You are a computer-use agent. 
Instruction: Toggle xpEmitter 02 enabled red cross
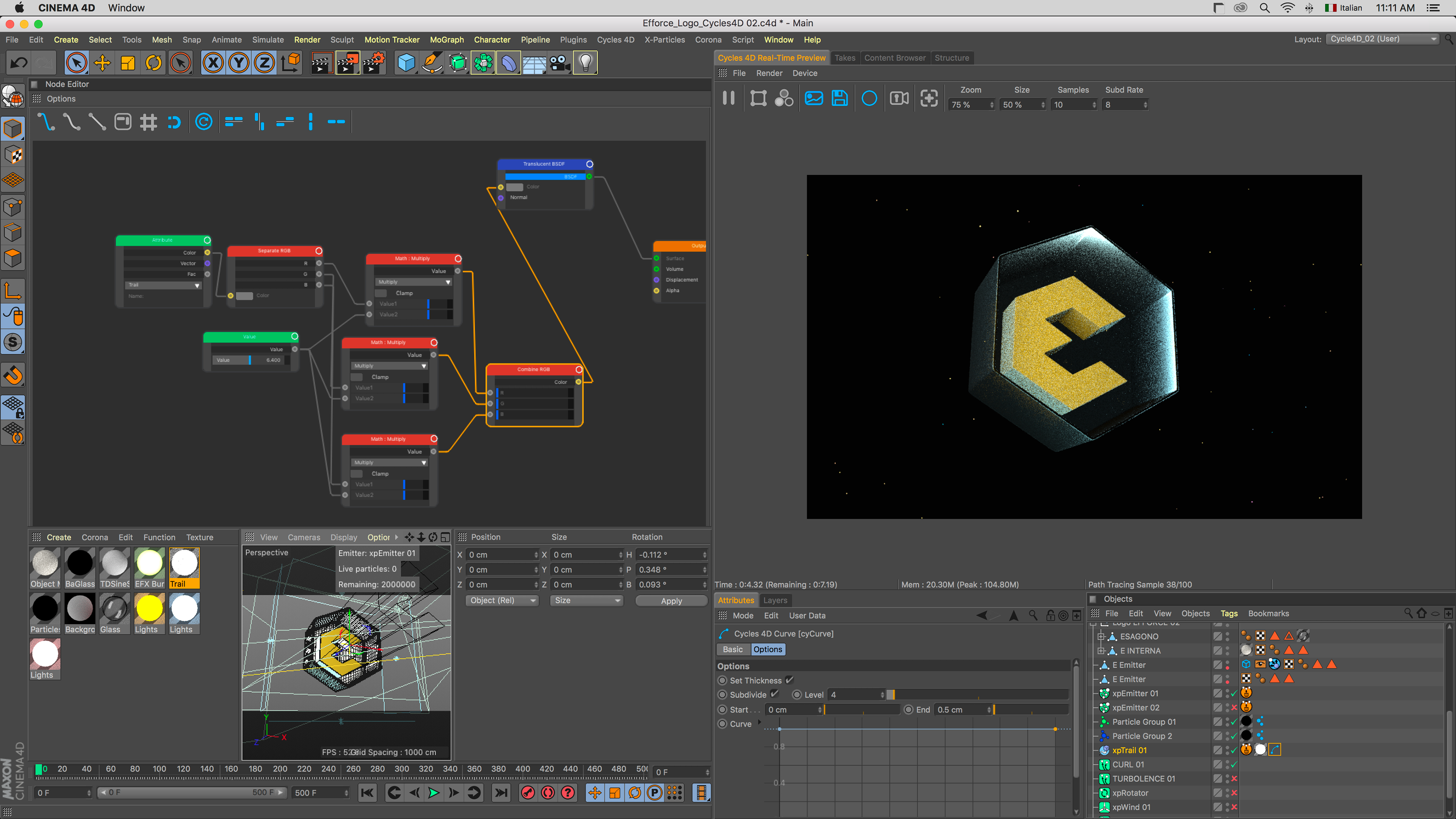coord(1234,708)
